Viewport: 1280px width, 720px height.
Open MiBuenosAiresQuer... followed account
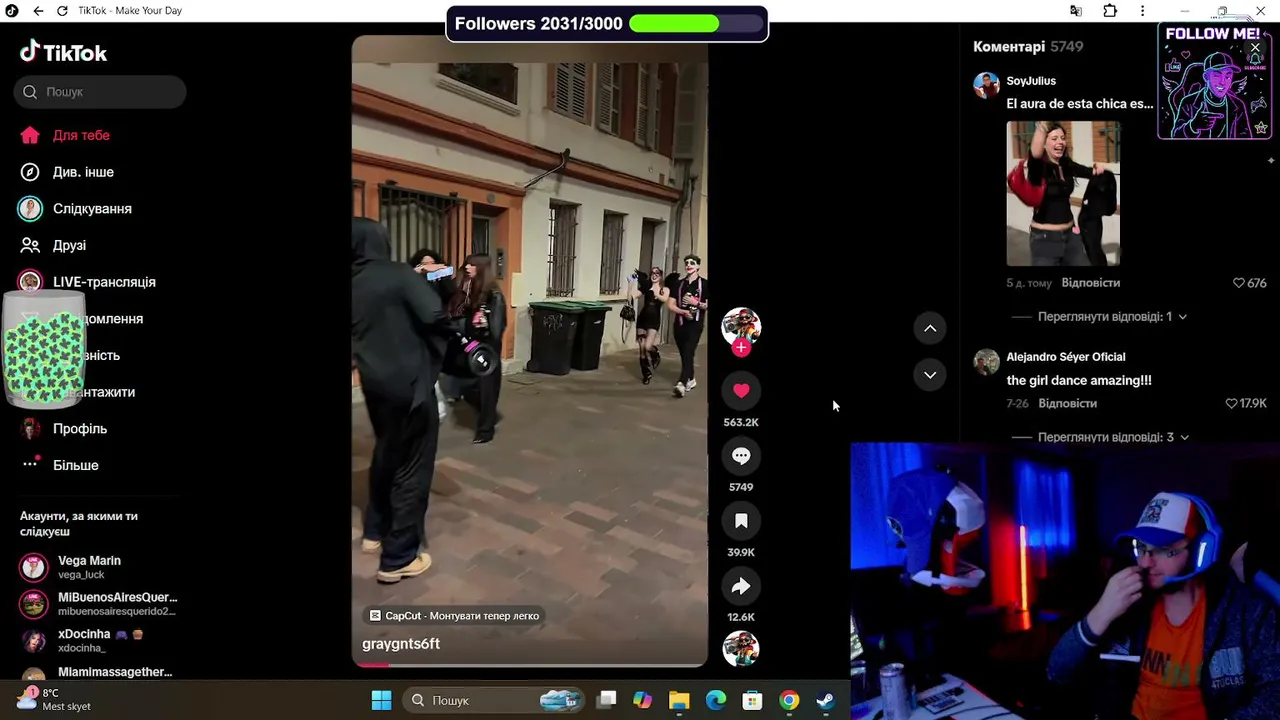[x=99, y=604]
